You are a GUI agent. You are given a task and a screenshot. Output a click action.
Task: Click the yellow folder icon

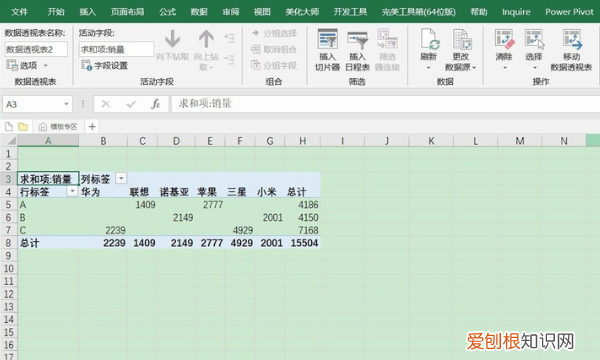(x=23, y=126)
